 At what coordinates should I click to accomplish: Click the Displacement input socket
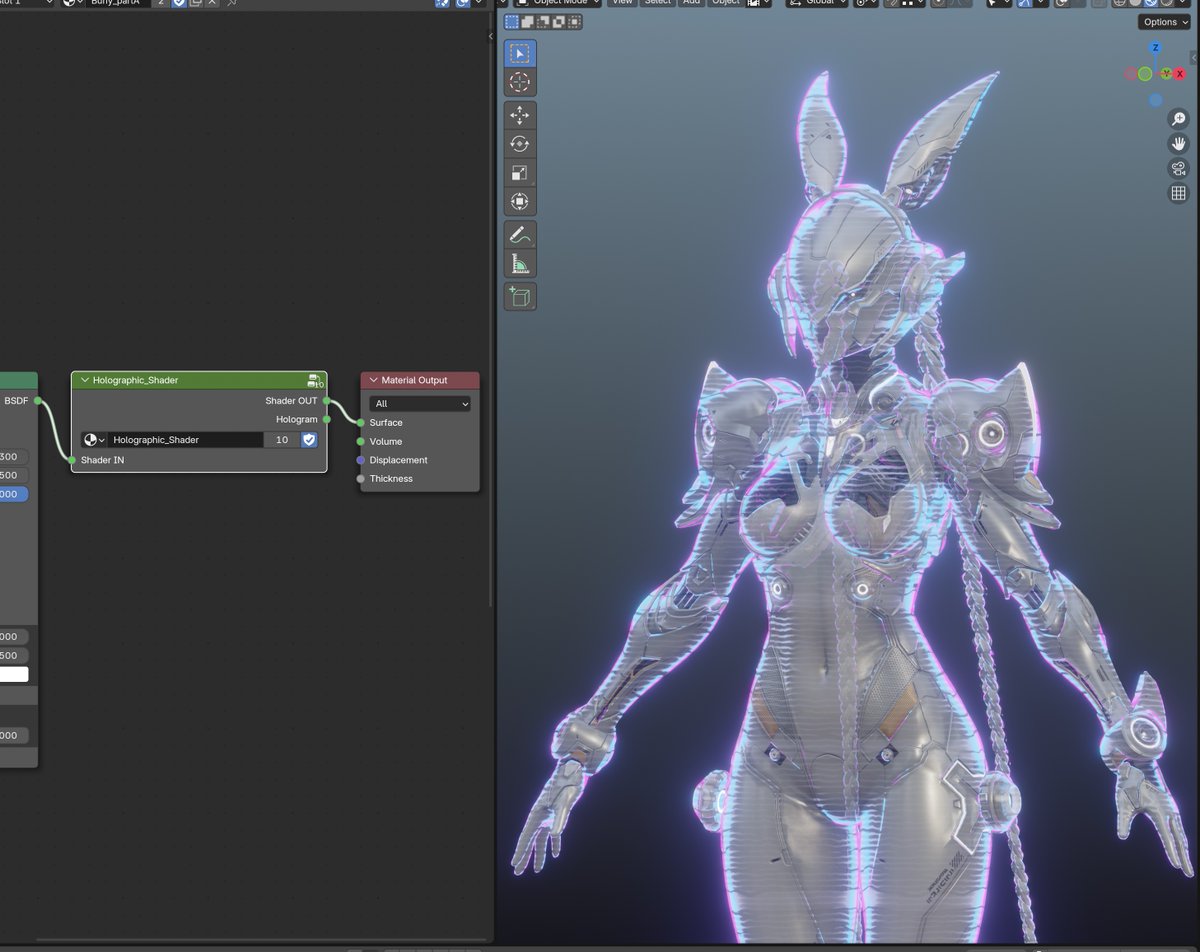click(360, 460)
